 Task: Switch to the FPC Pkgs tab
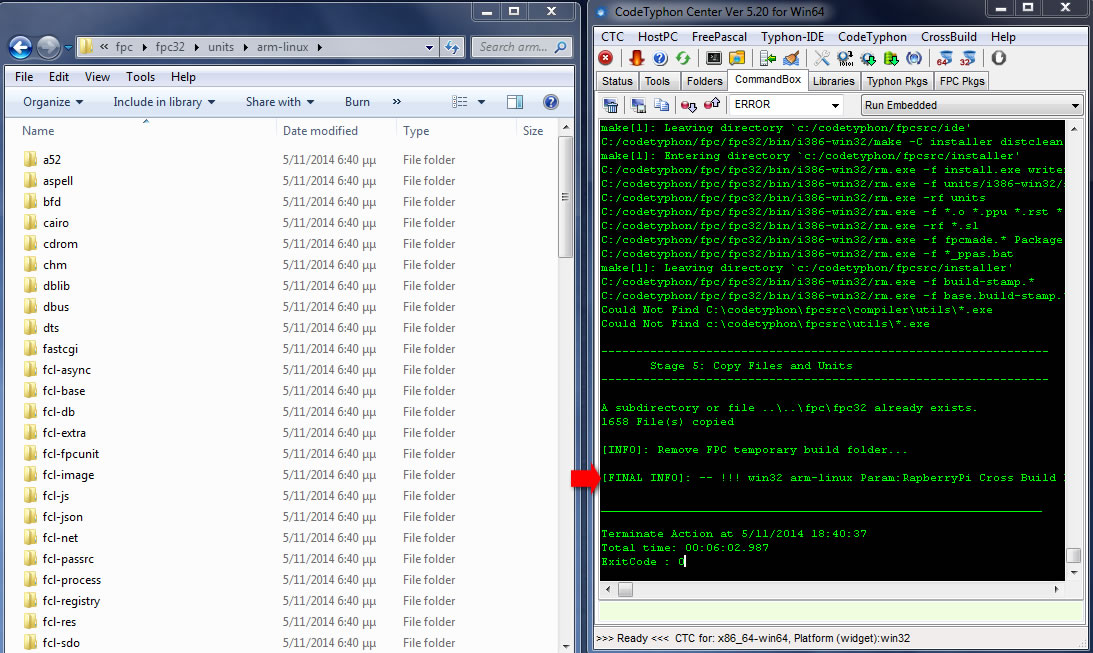(962, 82)
